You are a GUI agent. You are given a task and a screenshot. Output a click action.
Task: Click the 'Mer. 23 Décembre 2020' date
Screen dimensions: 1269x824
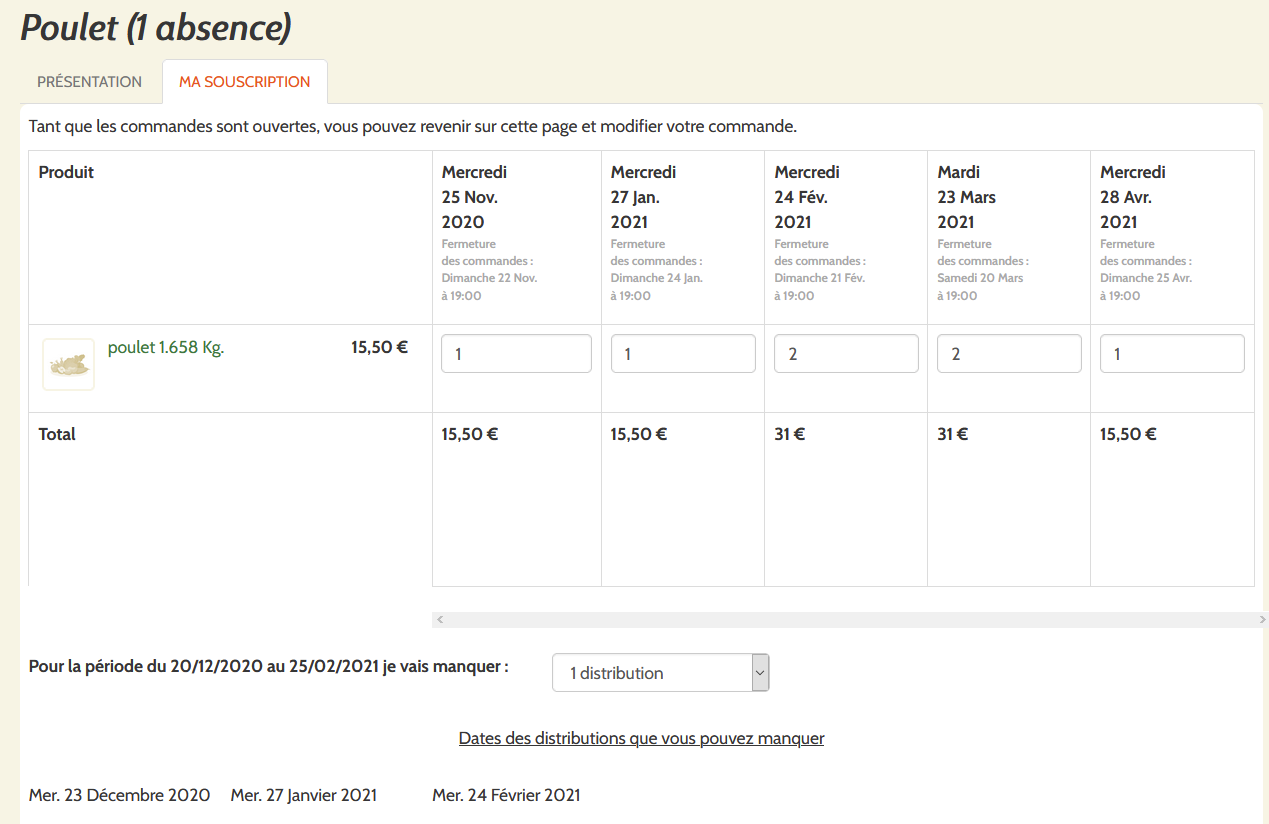[119, 796]
